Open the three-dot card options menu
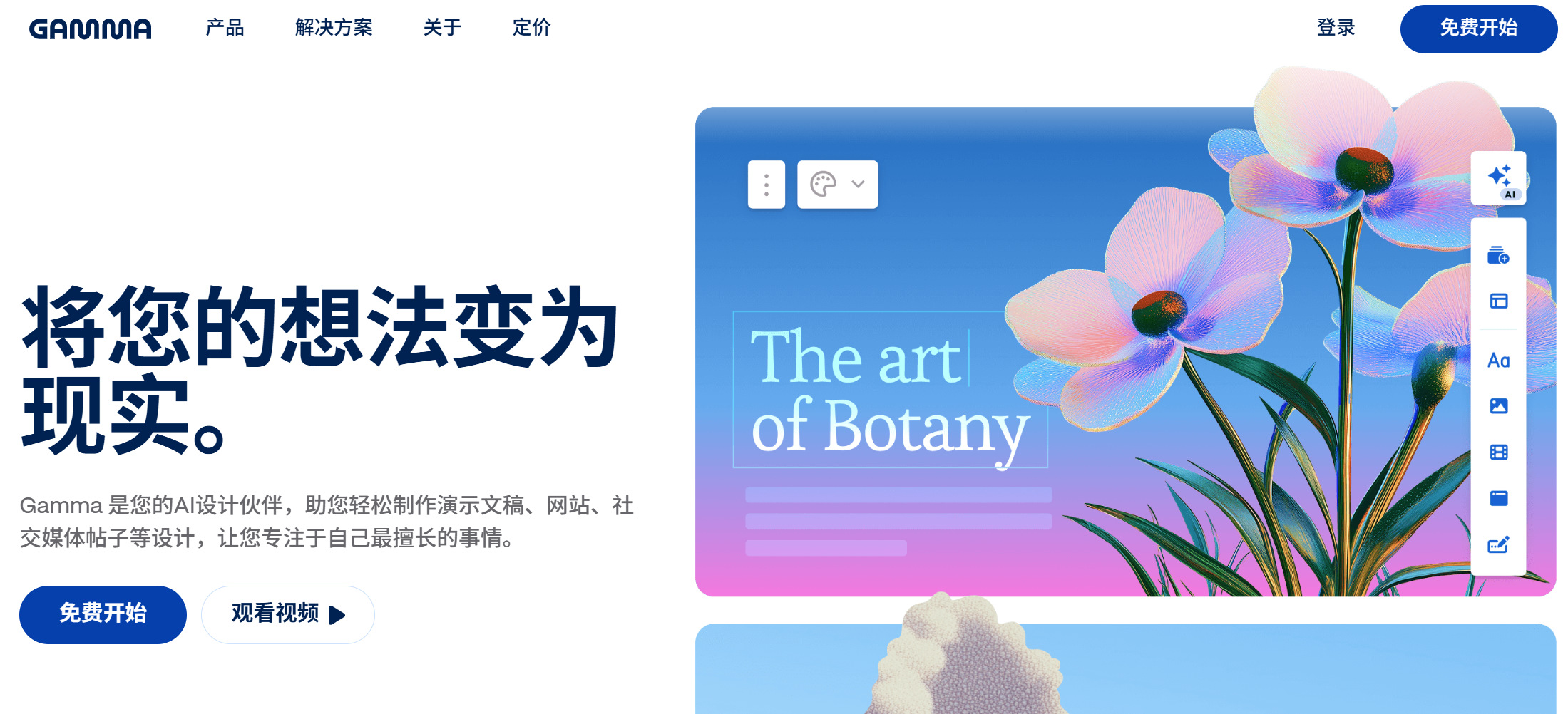The image size is (1568, 714). coord(767,185)
